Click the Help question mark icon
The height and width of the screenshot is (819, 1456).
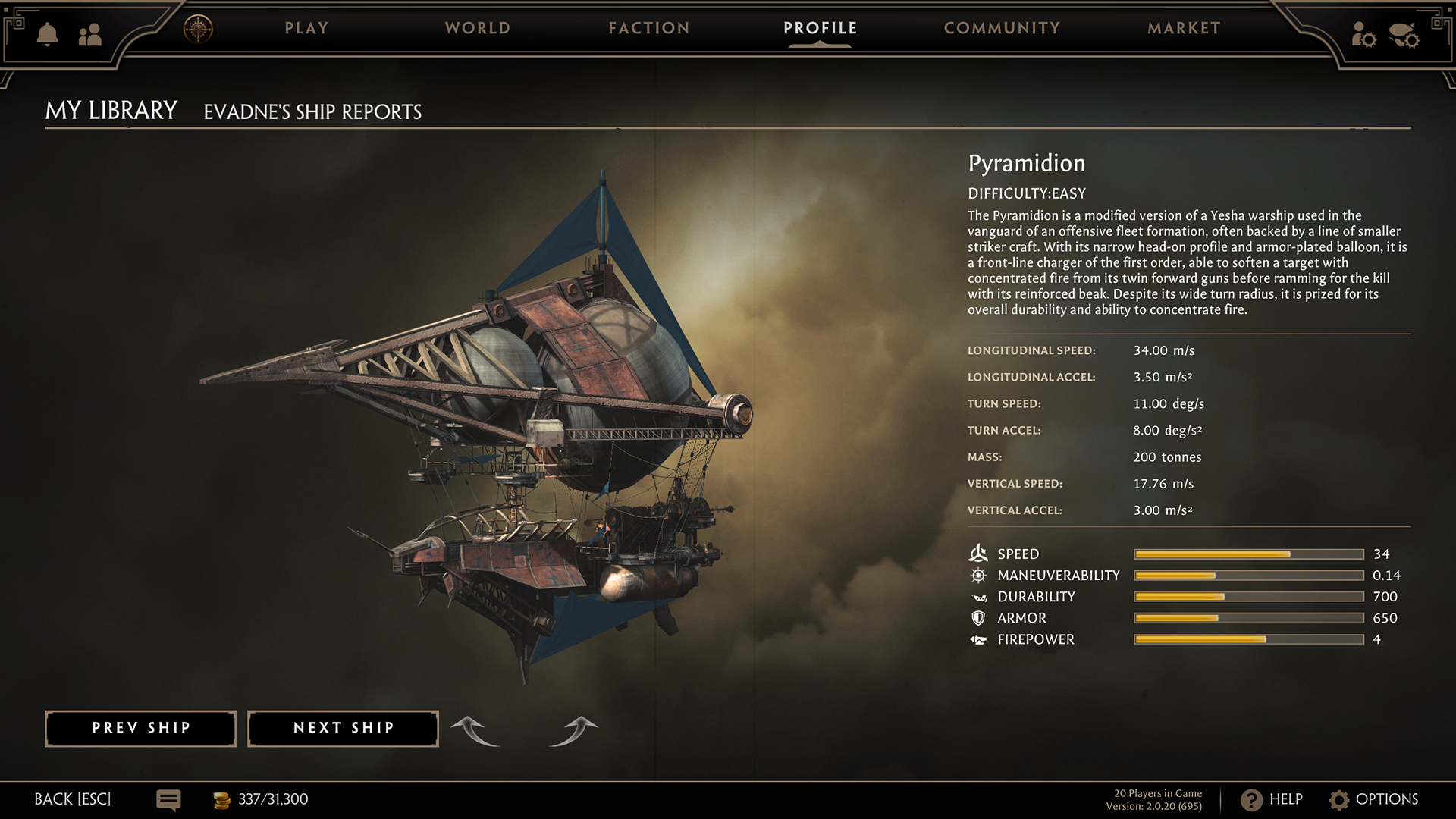[x=1251, y=799]
